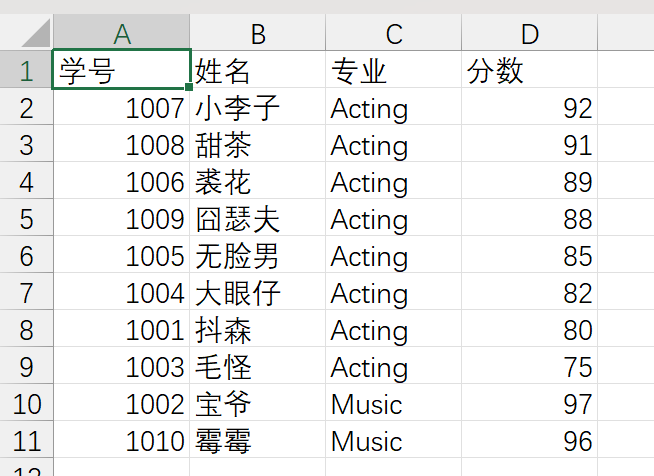Click the Music cell in row 10
The image size is (654, 476).
[x=394, y=404]
